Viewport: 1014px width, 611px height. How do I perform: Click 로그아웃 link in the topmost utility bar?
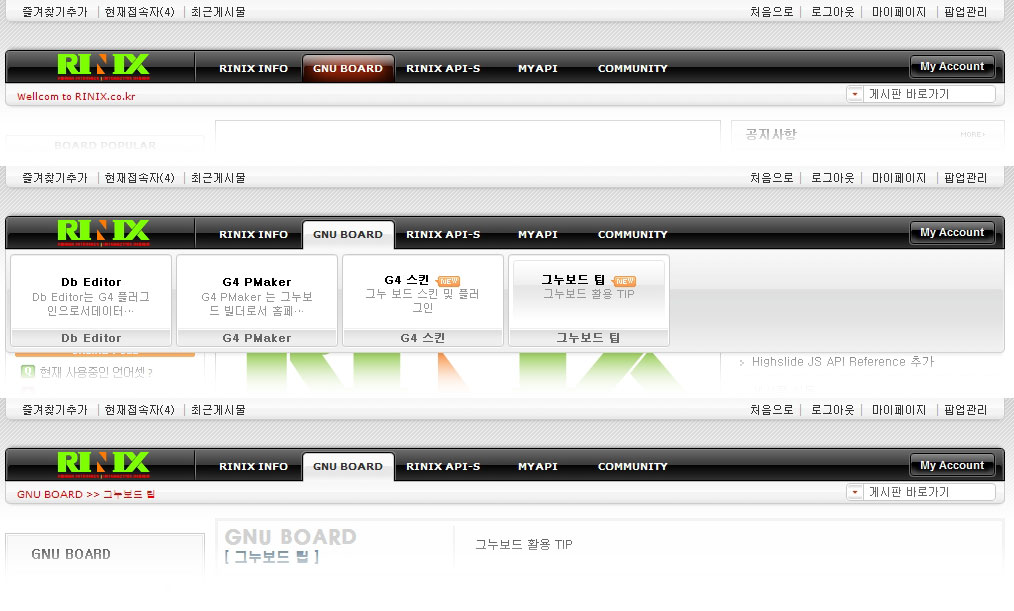(x=832, y=12)
